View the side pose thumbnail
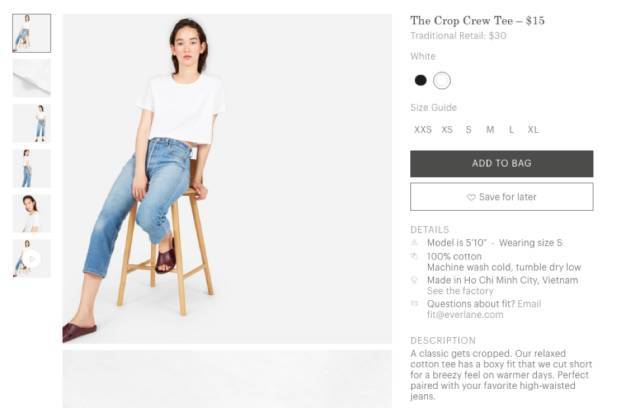 click(31, 169)
